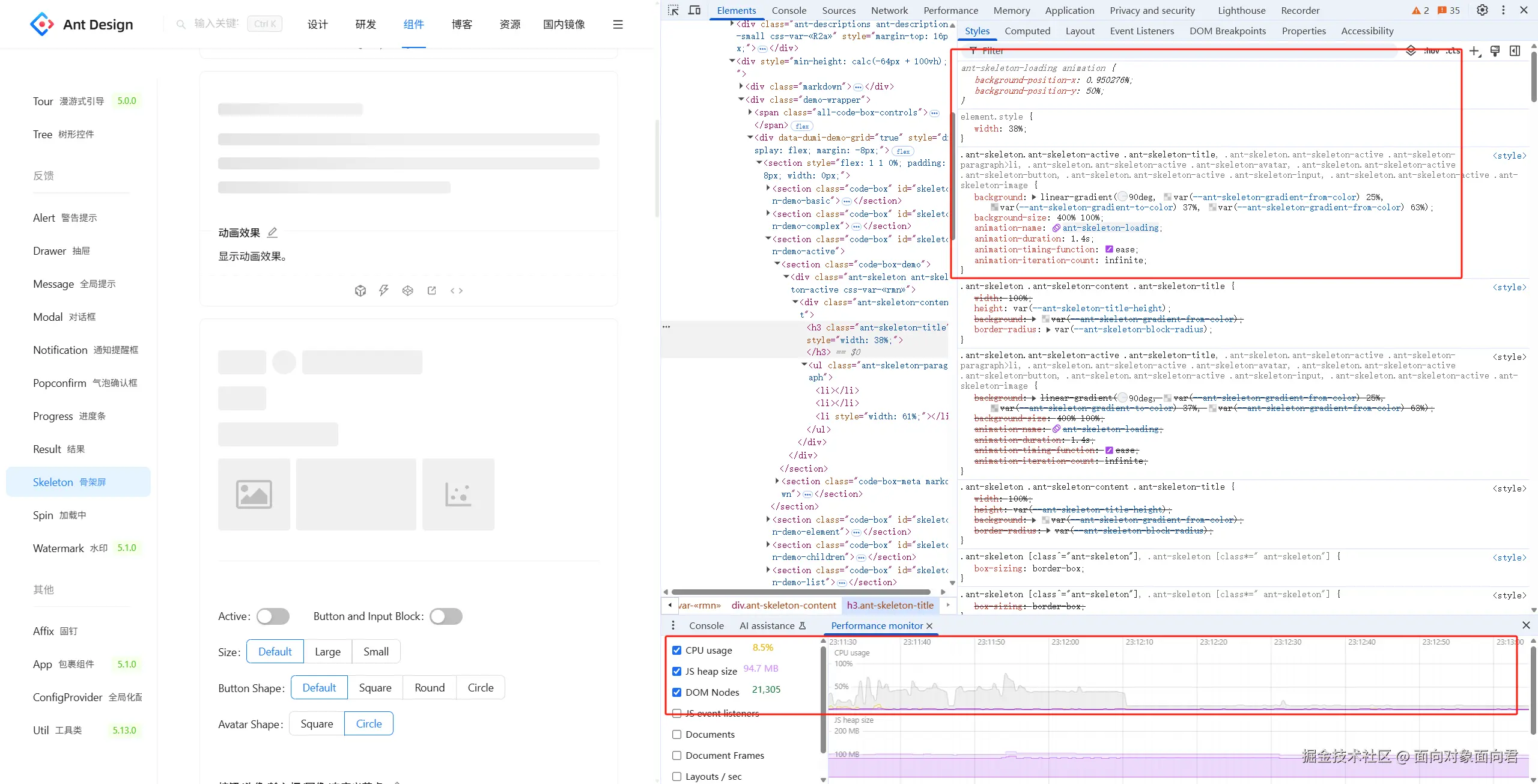Open demo in CodeSandbox cube icon
Screen dimensions: 1538x784
pos(360,291)
